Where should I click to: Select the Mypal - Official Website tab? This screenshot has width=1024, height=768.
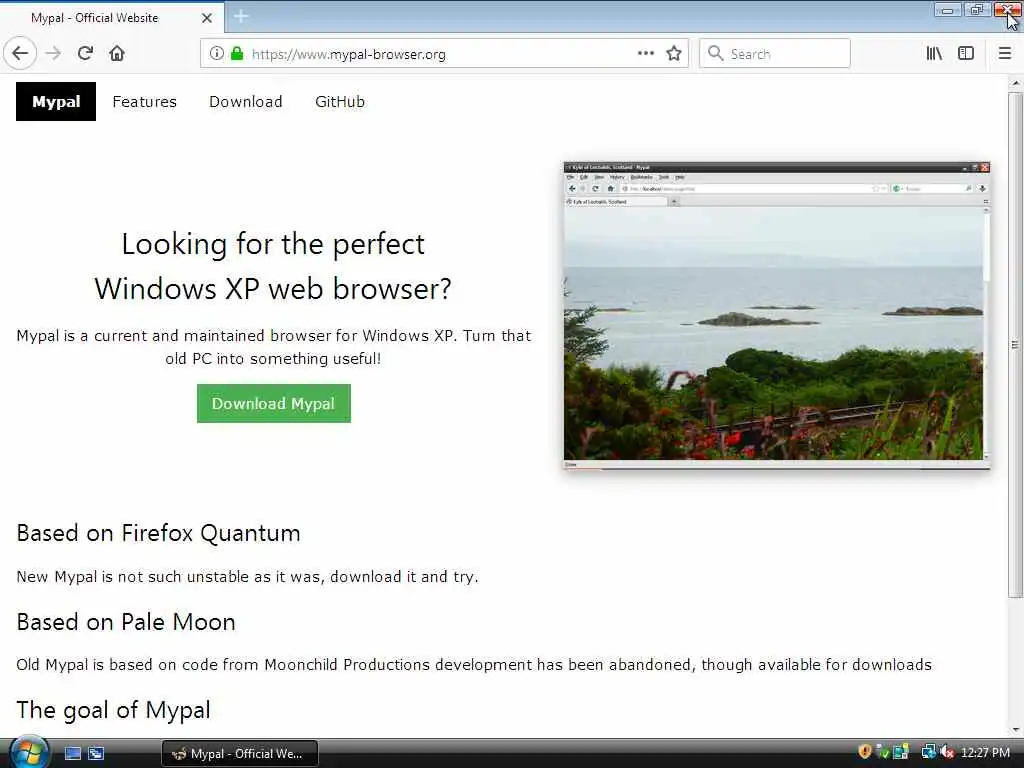112,18
